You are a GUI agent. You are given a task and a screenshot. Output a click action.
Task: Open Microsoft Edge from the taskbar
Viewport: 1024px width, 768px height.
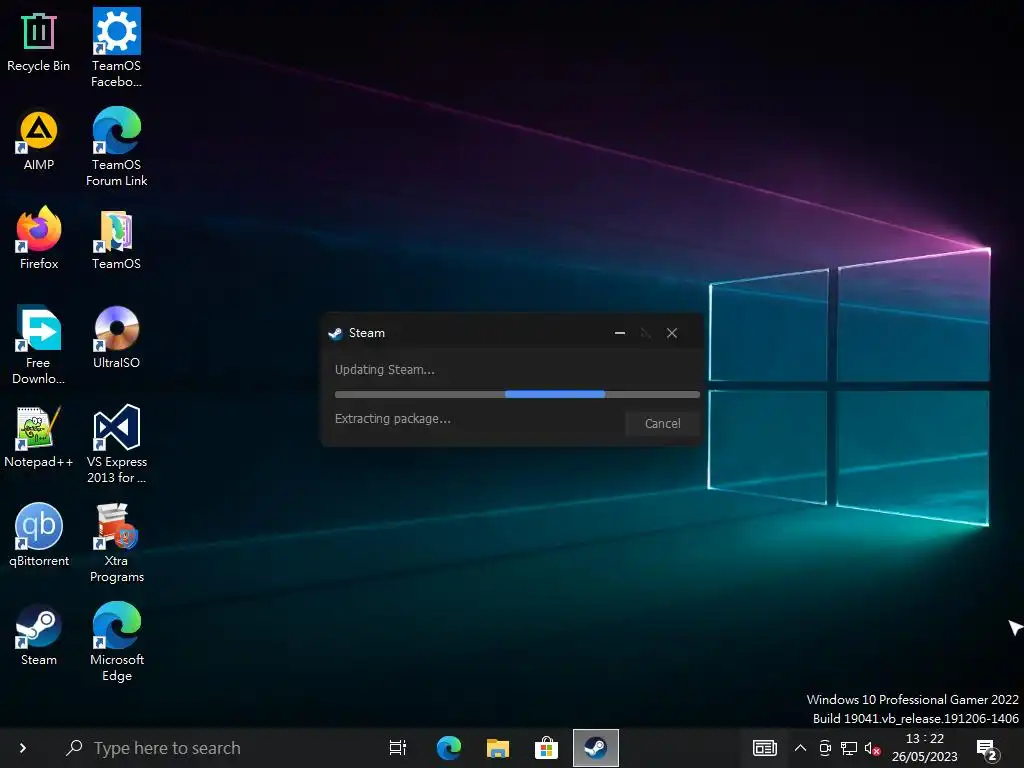(x=449, y=748)
